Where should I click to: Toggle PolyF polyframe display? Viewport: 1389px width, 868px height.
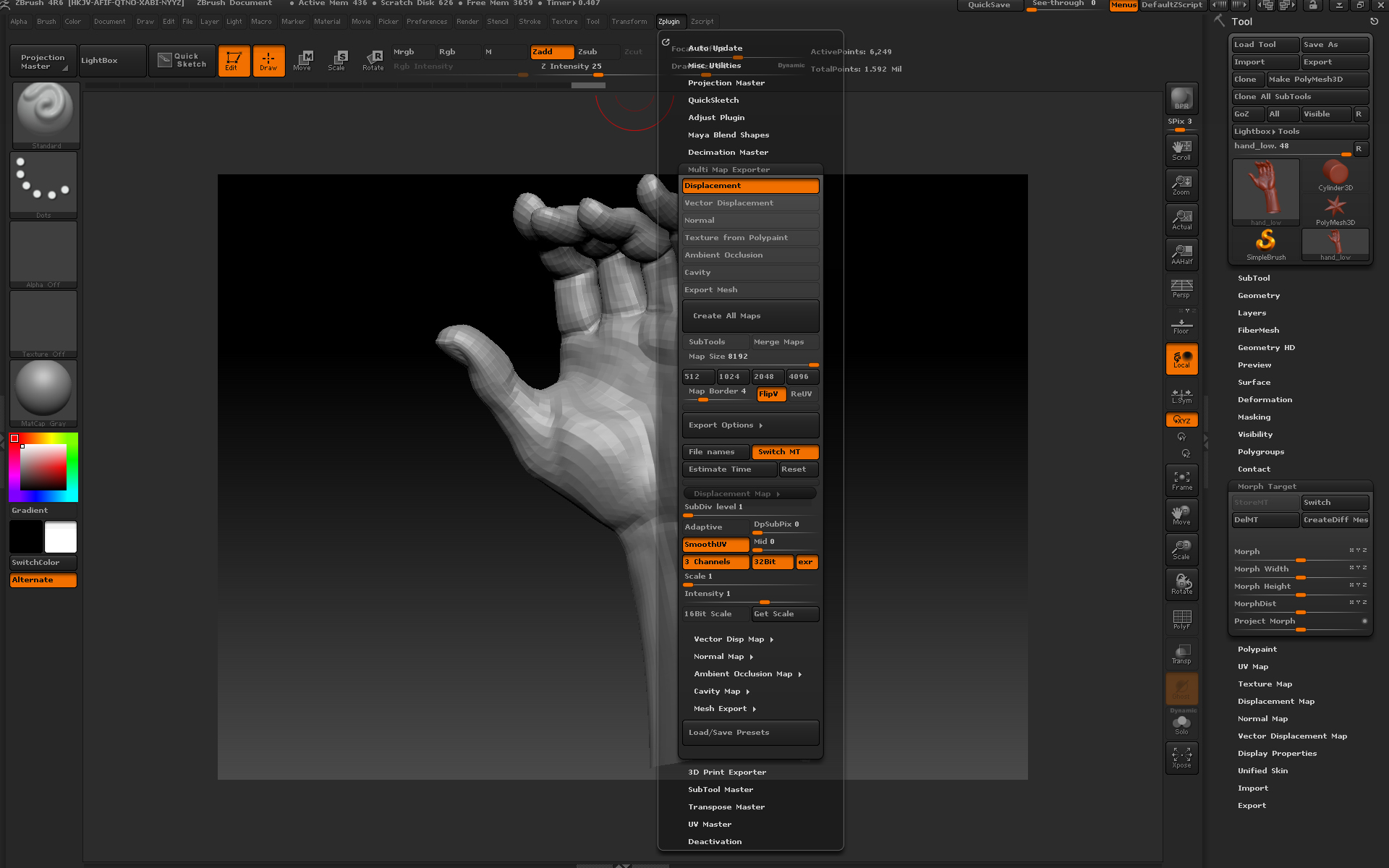[1181, 619]
